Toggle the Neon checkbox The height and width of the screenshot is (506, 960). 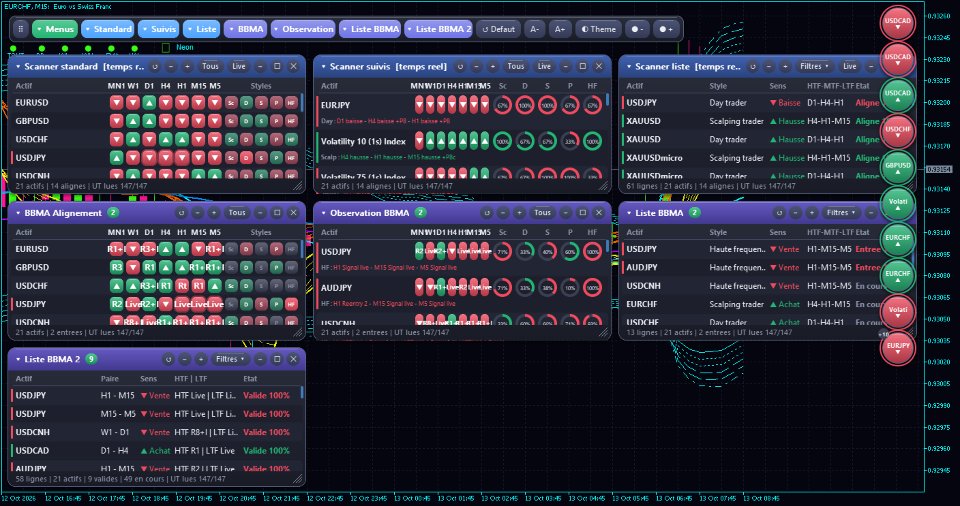pyautogui.click(x=165, y=47)
